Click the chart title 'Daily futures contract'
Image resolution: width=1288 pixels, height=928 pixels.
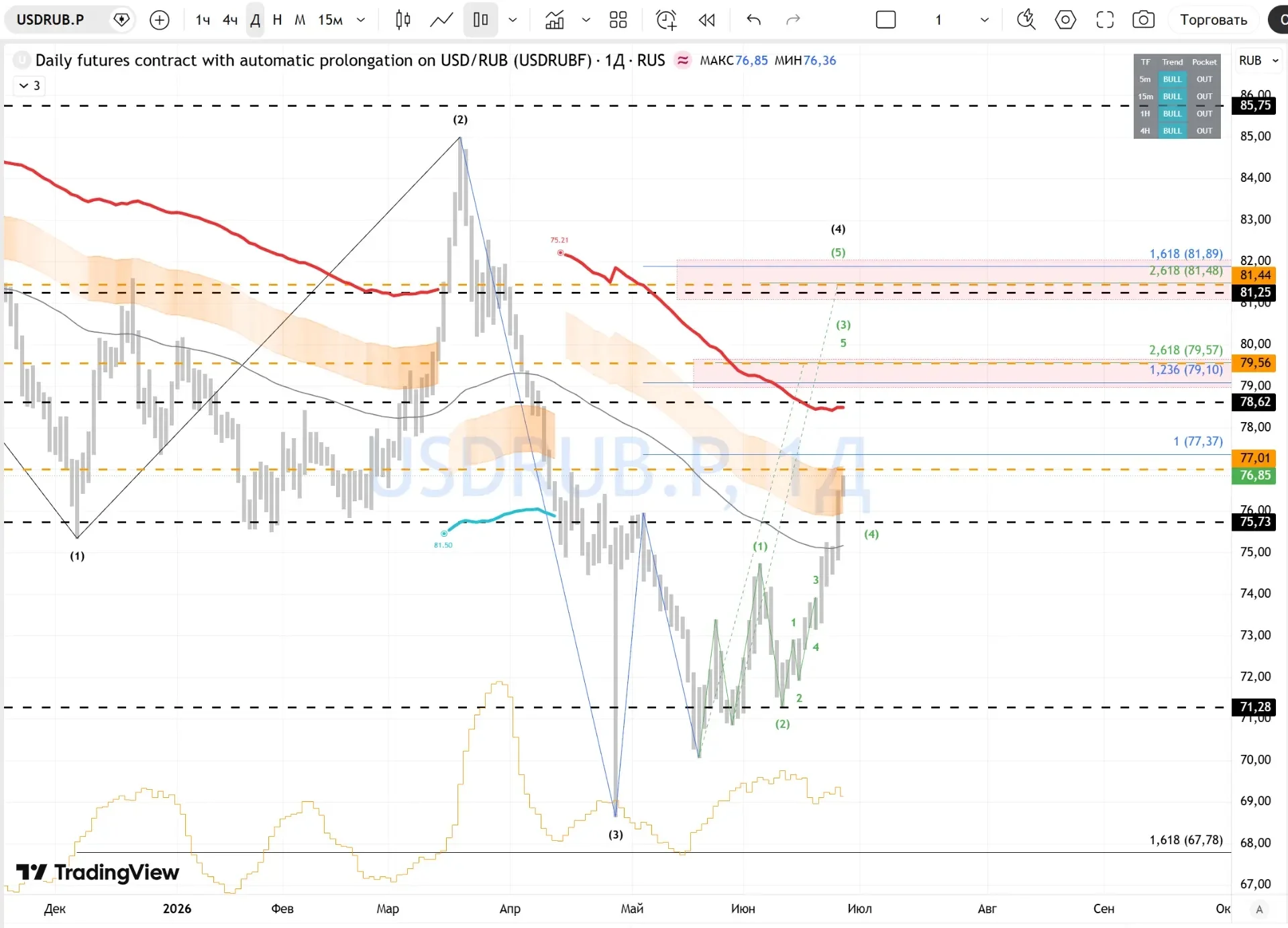pyautogui.click(x=351, y=60)
